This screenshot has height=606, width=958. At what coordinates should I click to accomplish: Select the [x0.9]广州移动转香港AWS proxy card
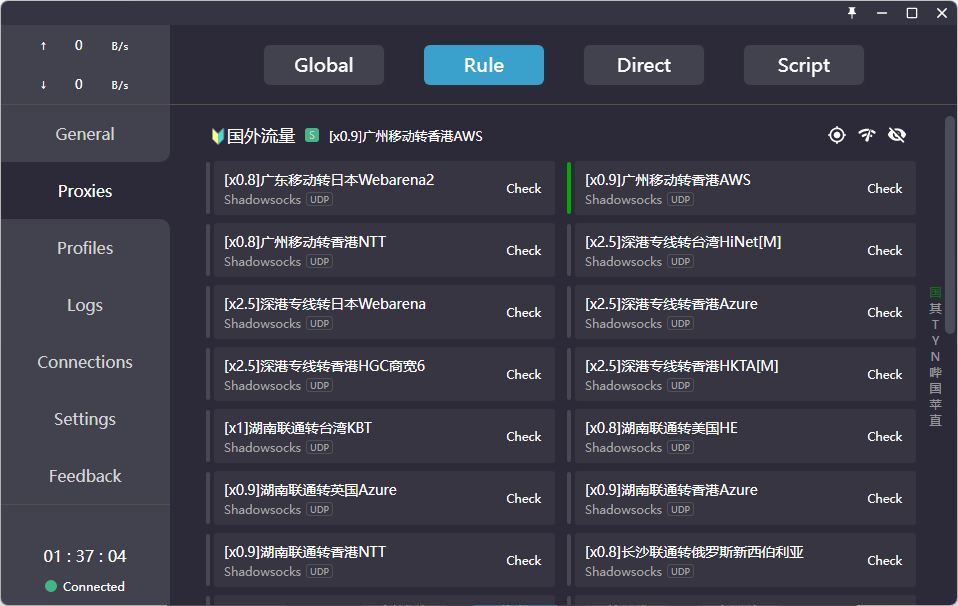(x=742, y=188)
